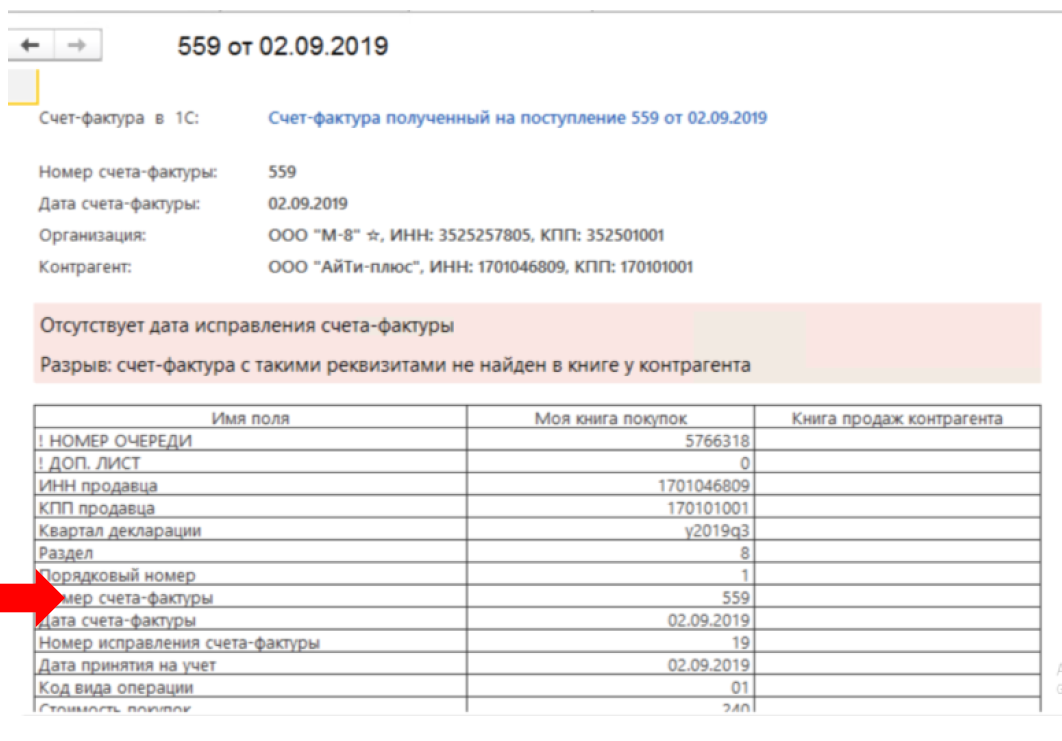This screenshot has width=1062, height=741.
Task: Click the label "Счет-фактура в 1С:"
Action: point(119,118)
